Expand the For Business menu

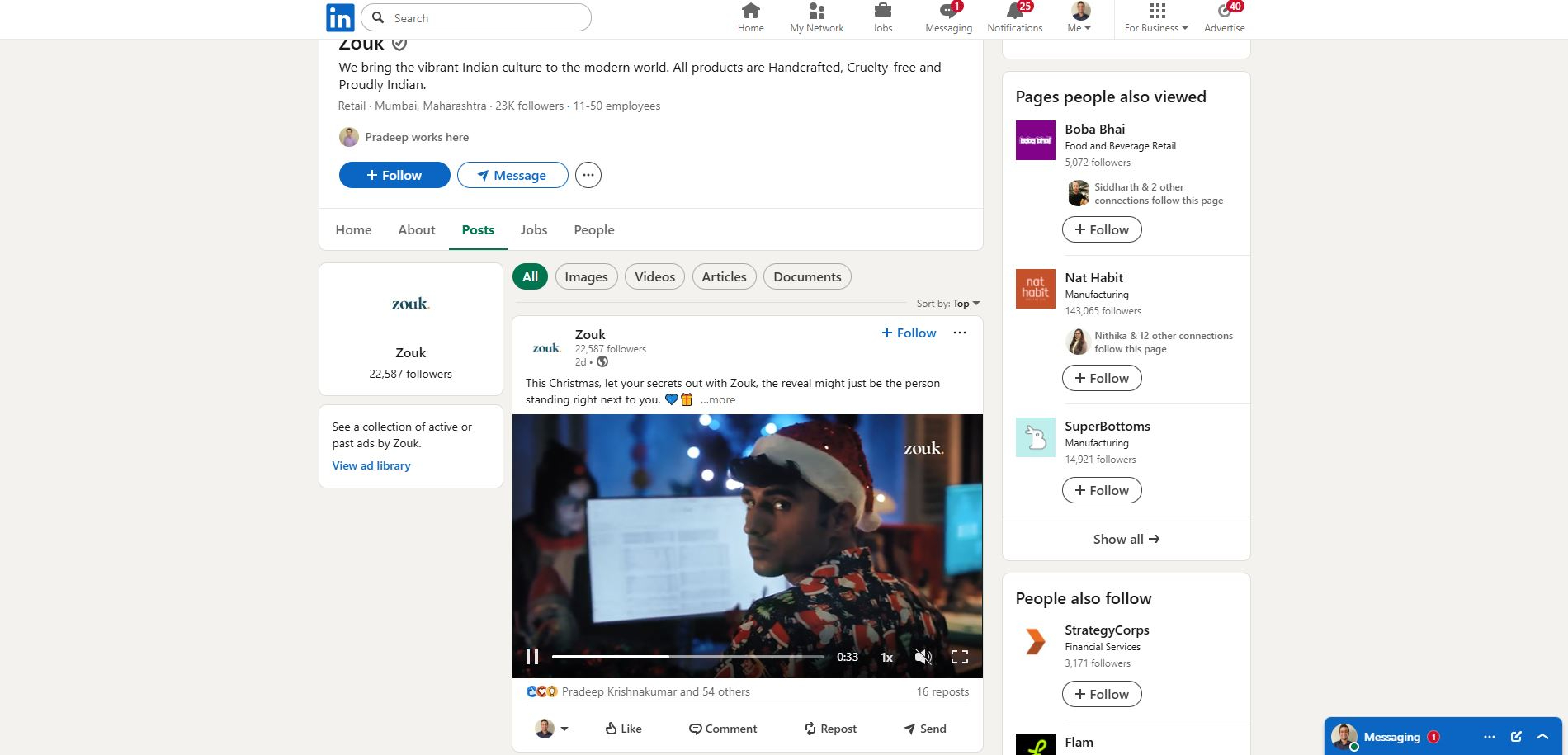tap(1156, 17)
